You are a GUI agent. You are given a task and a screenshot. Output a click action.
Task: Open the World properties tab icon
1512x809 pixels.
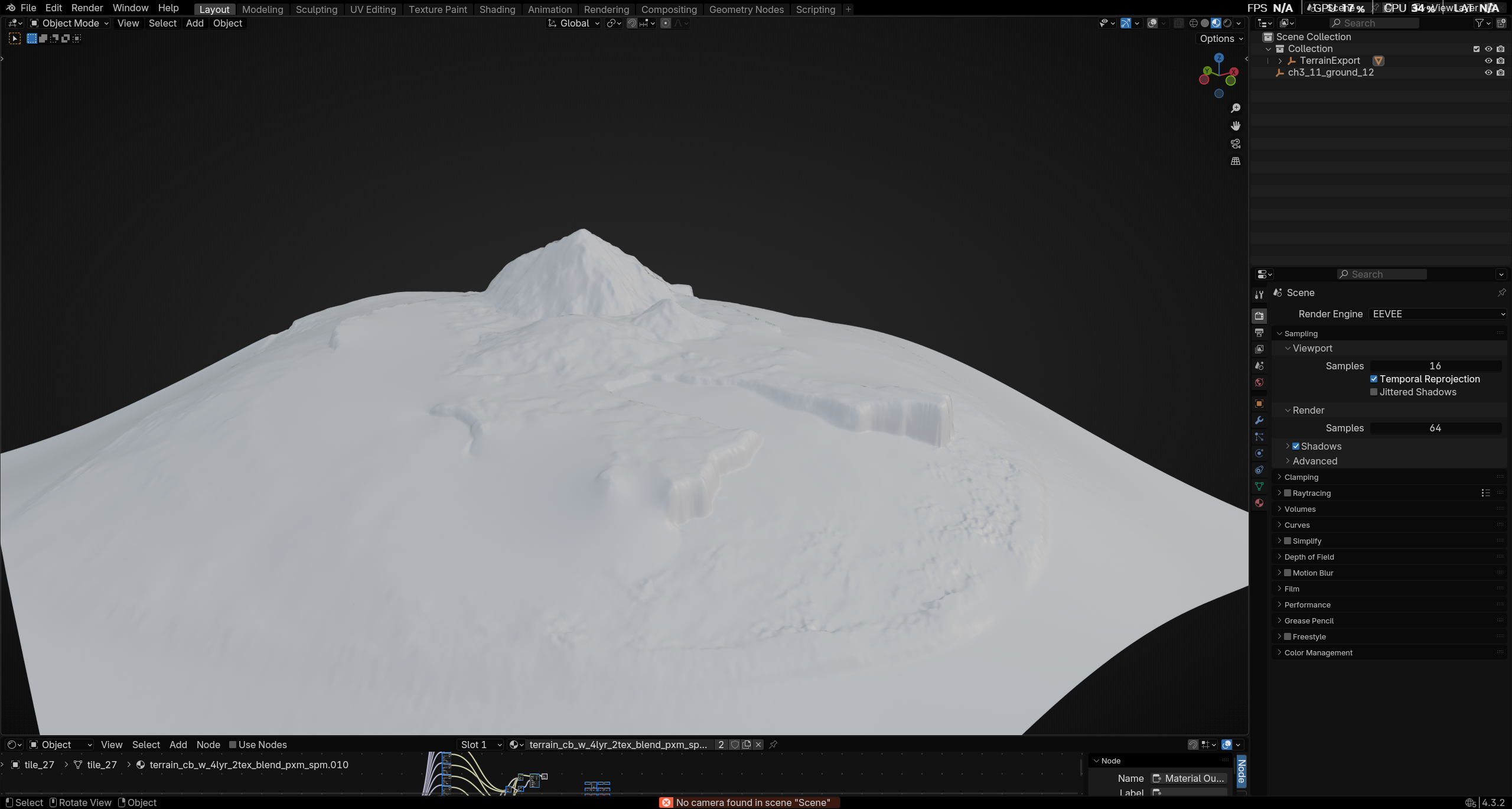tap(1259, 382)
